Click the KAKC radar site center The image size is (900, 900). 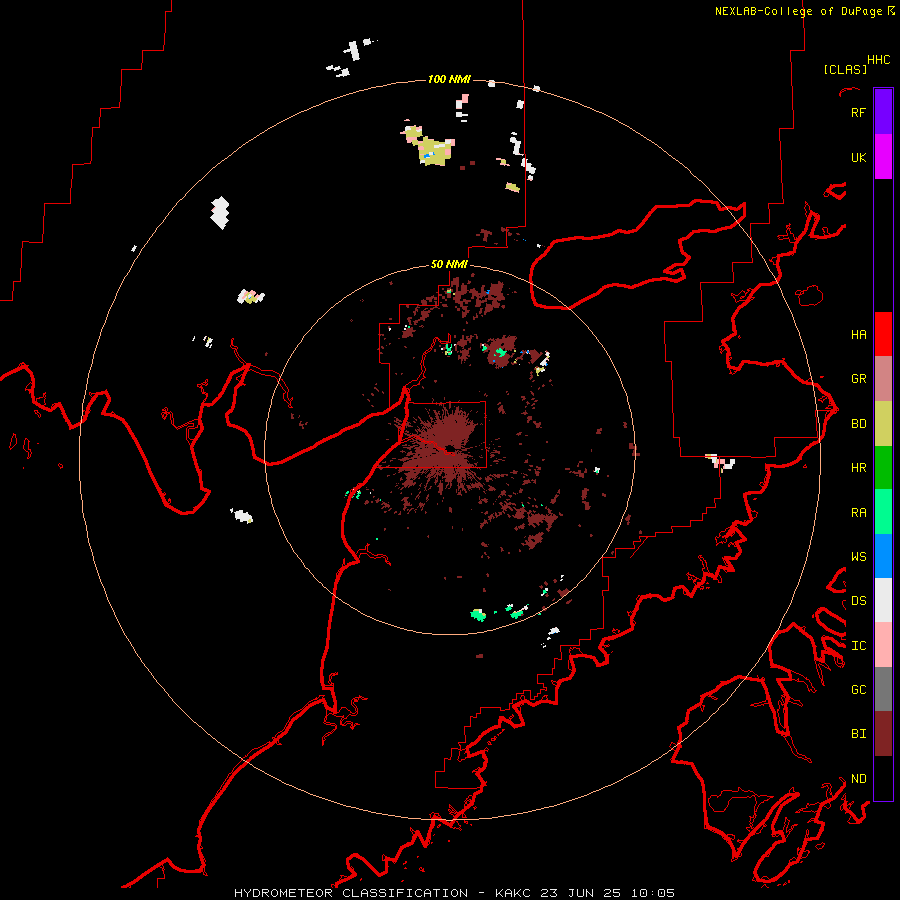pos(450,449)
